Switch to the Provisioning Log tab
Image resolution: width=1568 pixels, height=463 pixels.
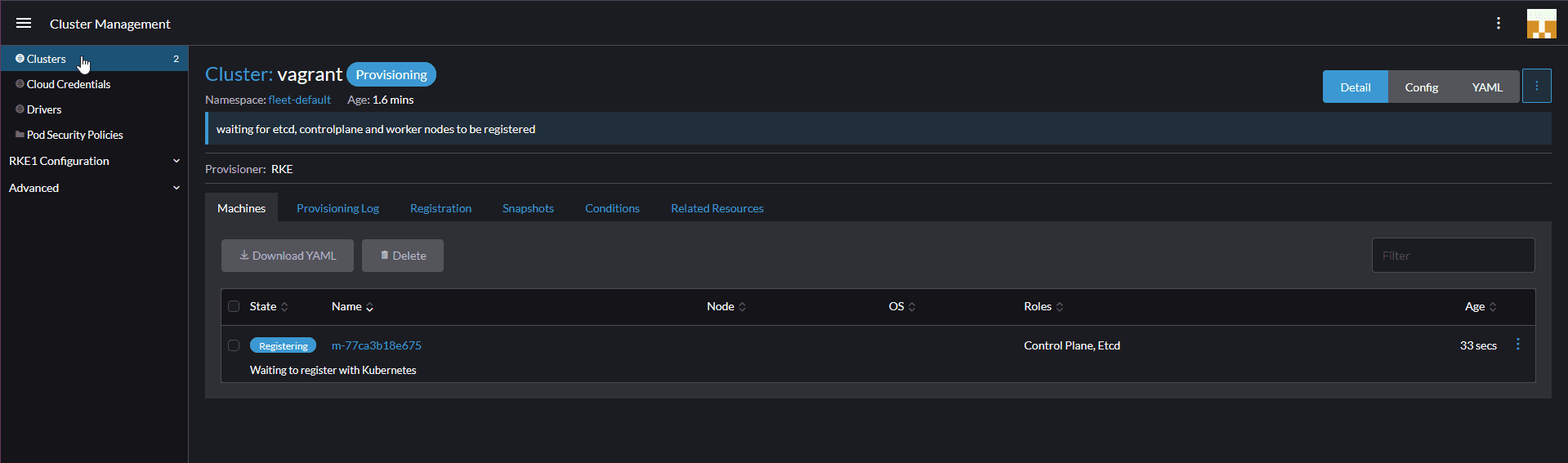337,208
